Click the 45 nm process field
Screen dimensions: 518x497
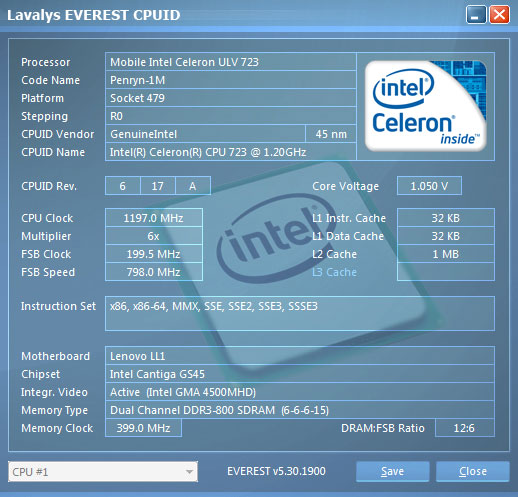click(331, 134)
